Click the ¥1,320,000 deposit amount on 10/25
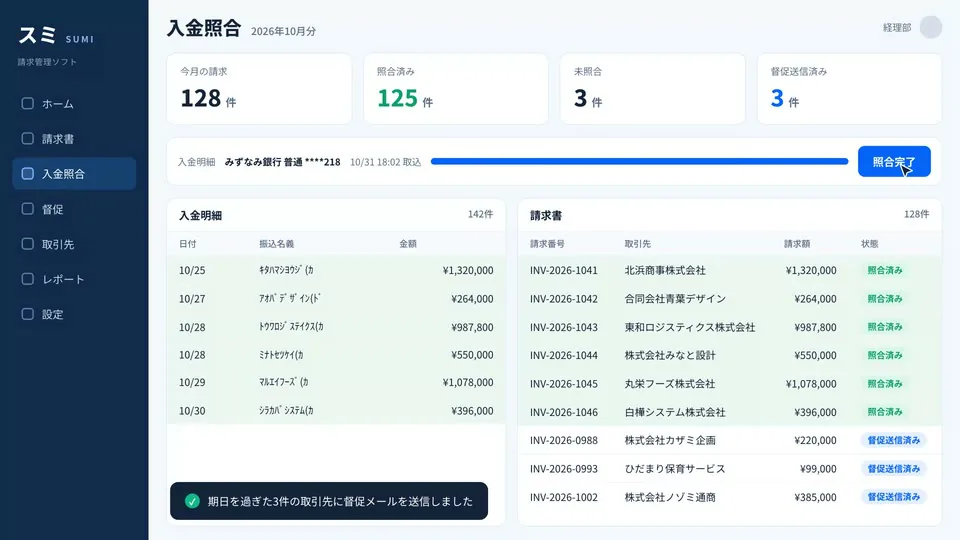Image resolution: width=960 pixels, height=540 pixels. (468, 270)
